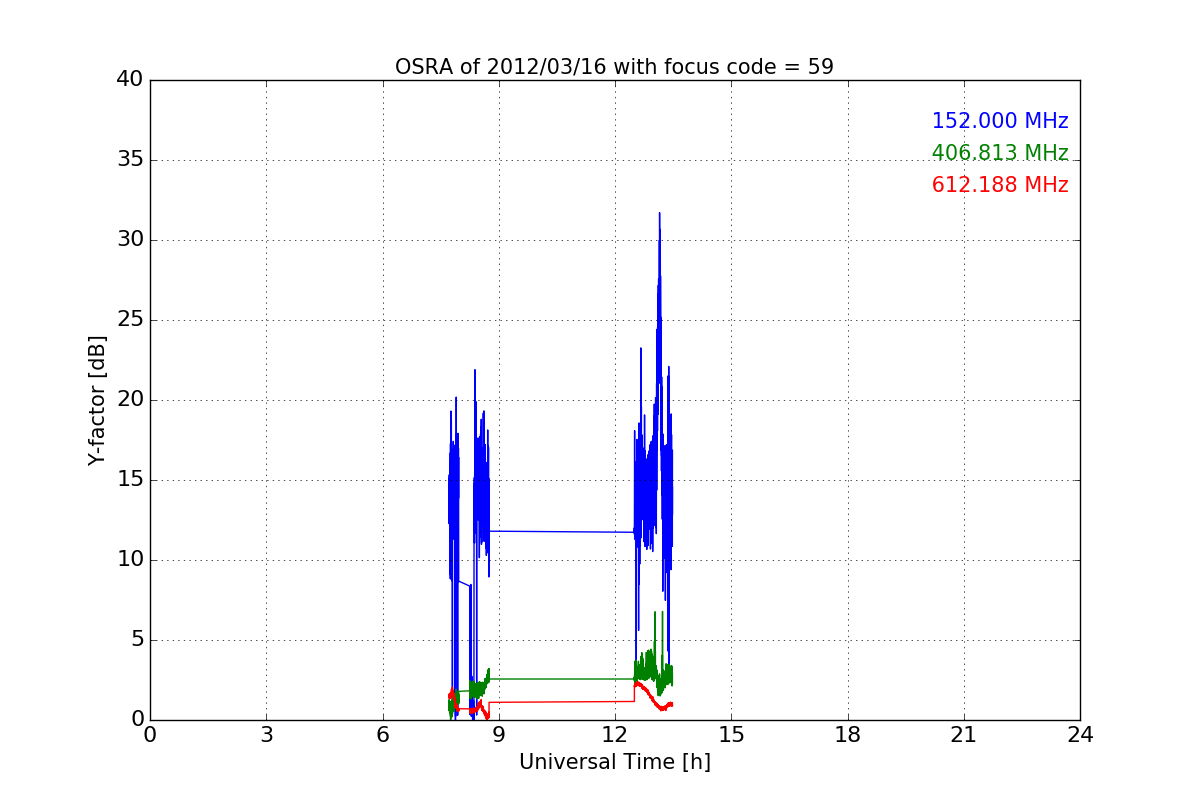
Task: Click y-axis tick label 40
Action: [x=130, y=80]
